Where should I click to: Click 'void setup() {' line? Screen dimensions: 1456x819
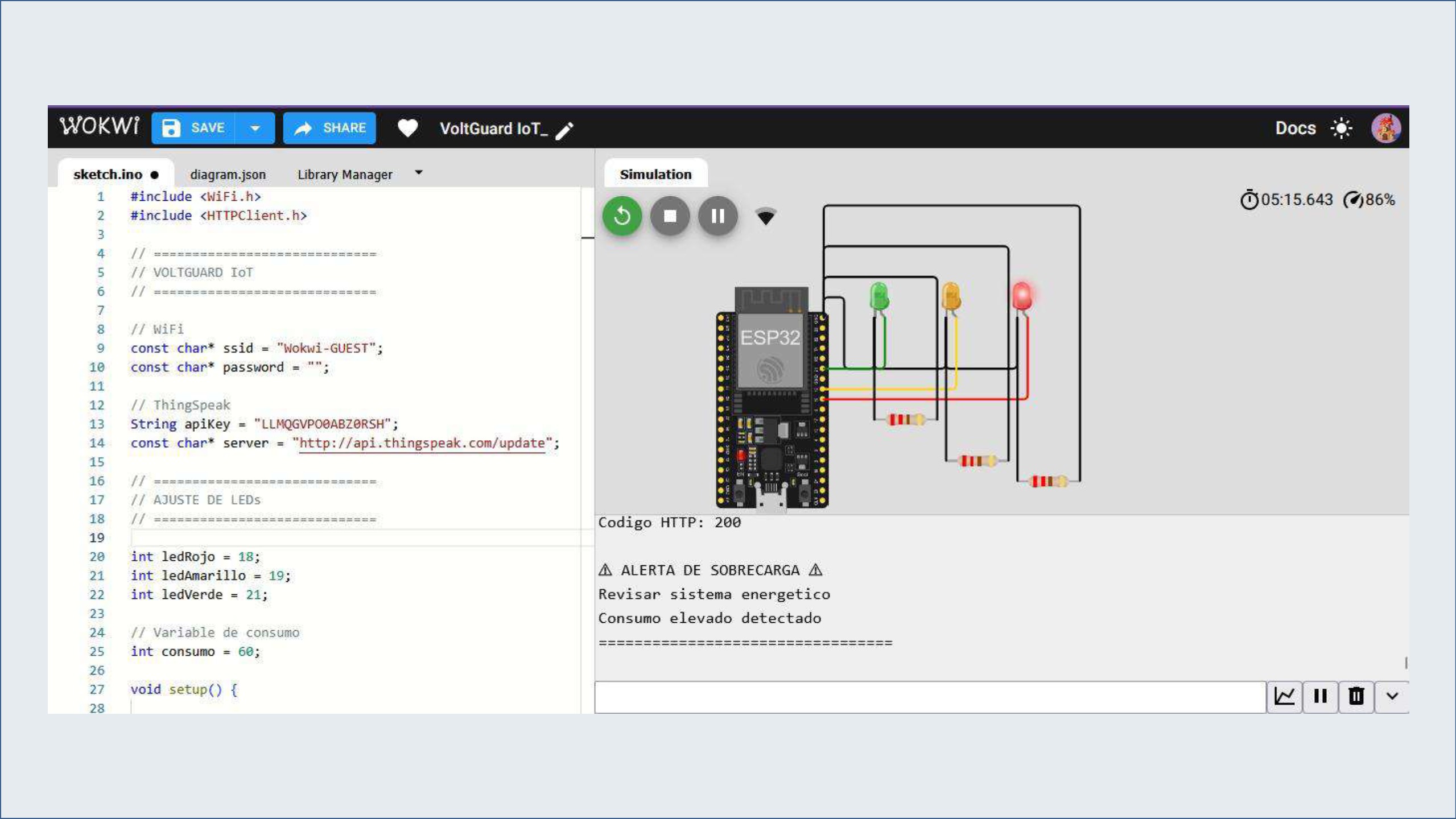pyautogui.click(x=184, y=689)
